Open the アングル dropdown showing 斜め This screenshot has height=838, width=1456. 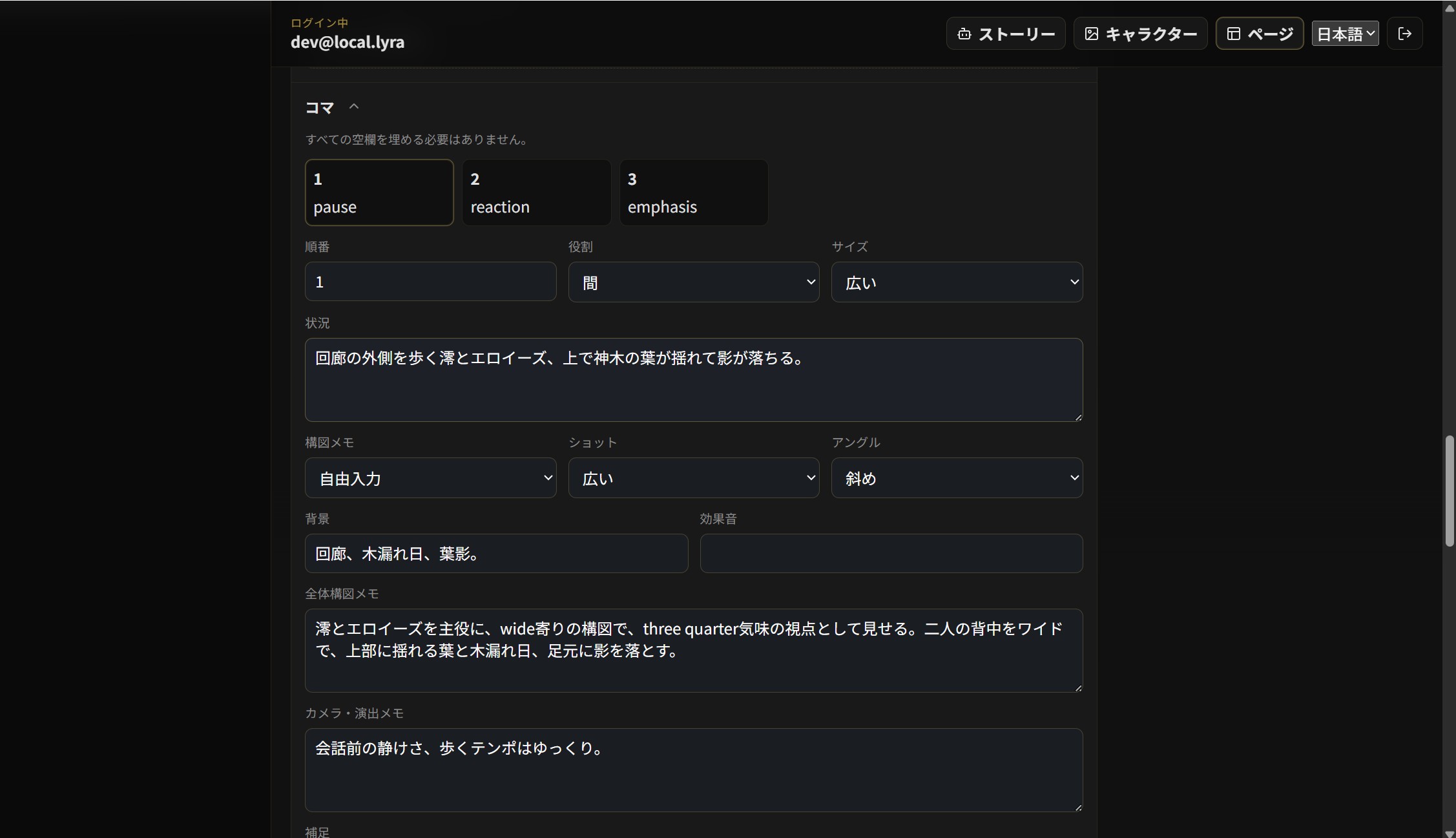[957, 478]
